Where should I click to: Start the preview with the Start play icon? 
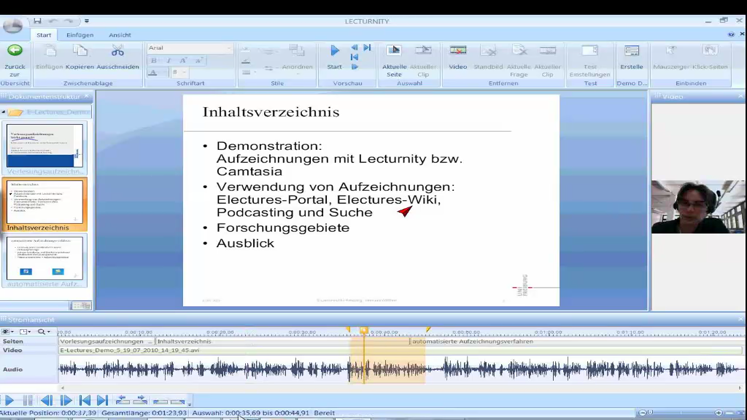pos(334,51)
